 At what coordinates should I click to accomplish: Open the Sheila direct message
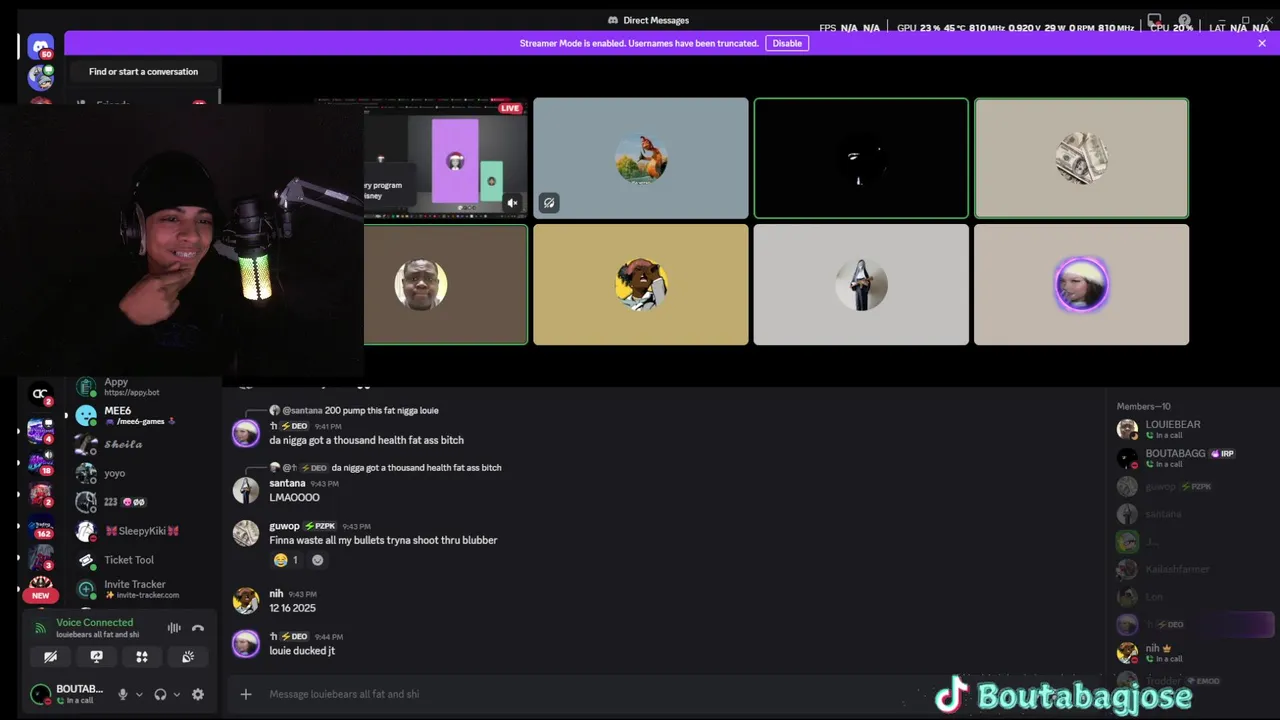[x=143, y=444]
